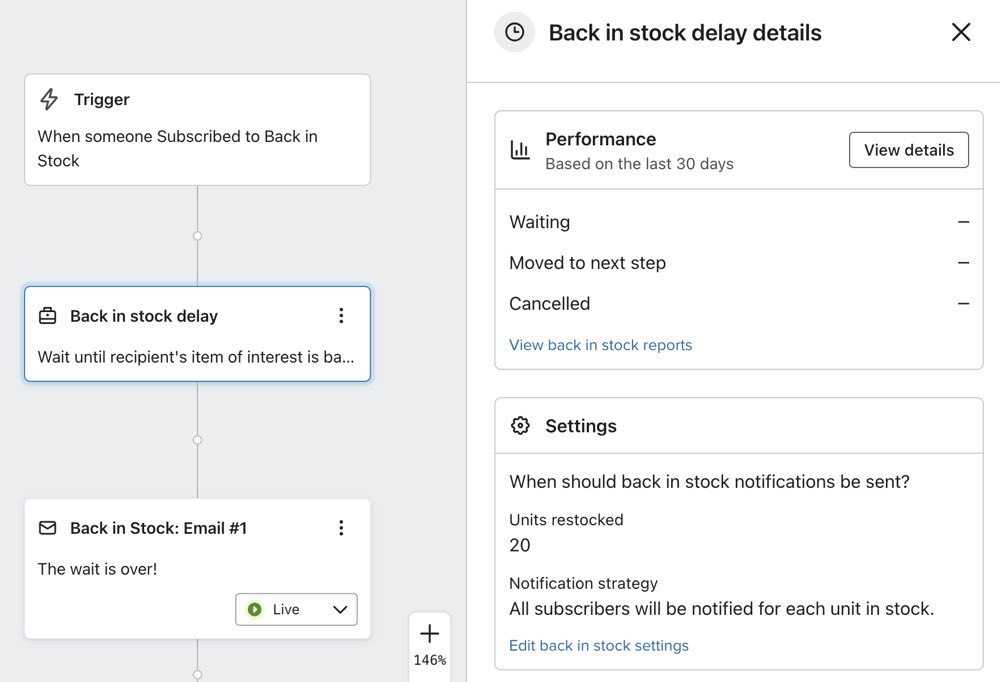1000x682 pixels.
Task: Zoom in with the plus button
Action: coord(430,634)
